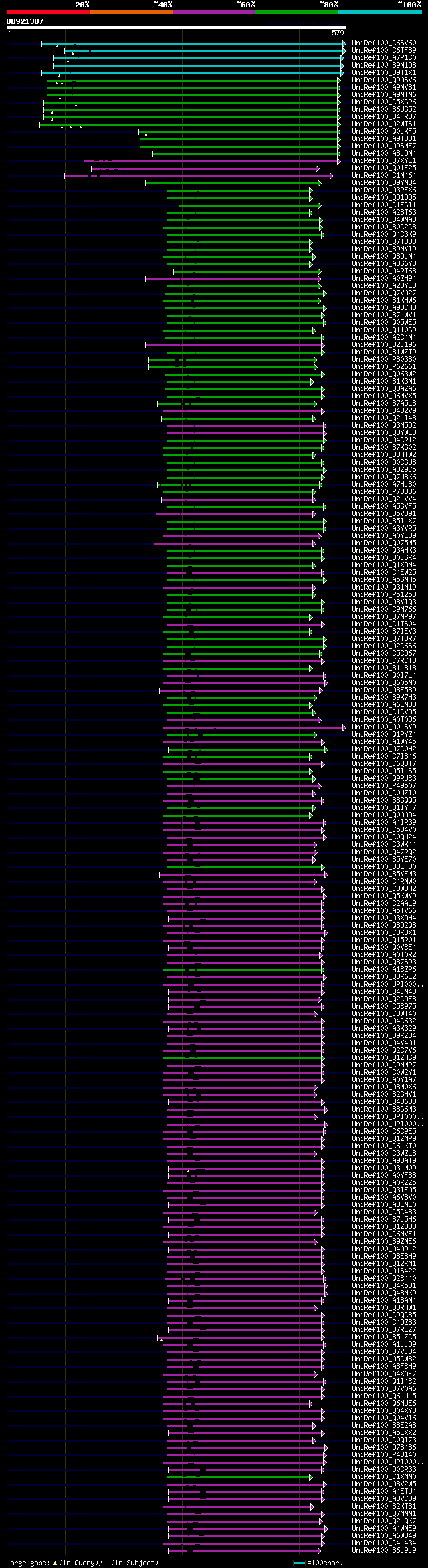Click the cyan ~100% identity legend bar

(x=380, y=12)
